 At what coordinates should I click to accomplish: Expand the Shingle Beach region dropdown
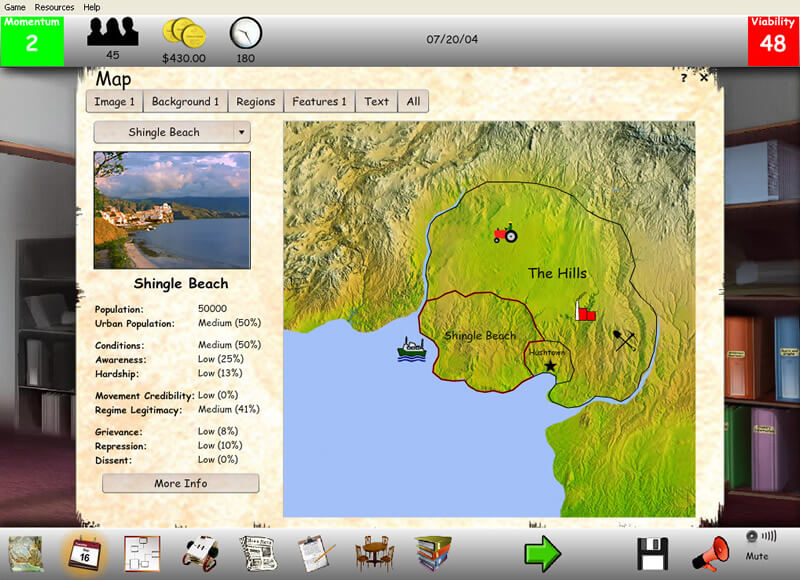click(241, 132)
